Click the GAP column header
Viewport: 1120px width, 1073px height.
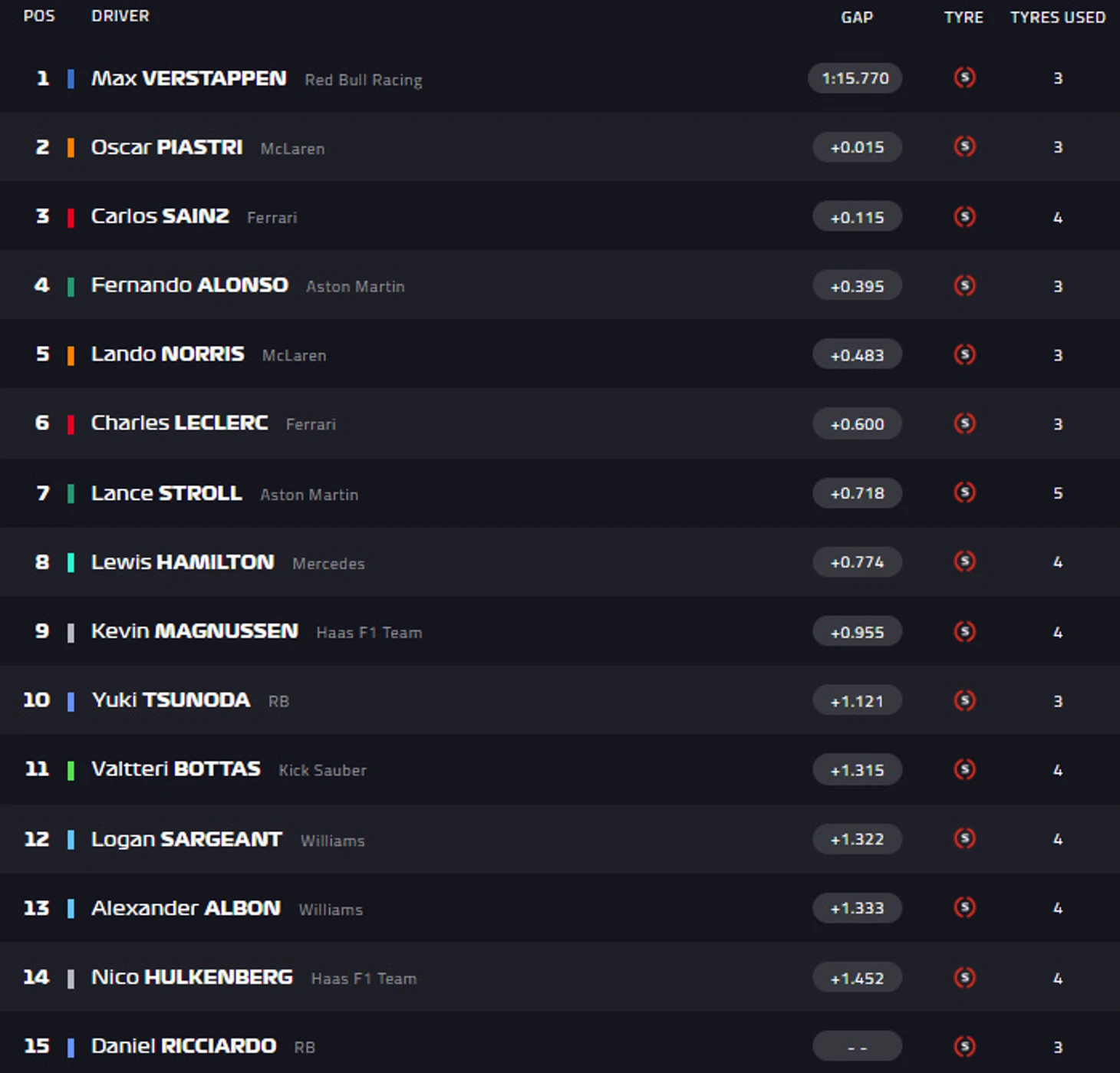857,18
